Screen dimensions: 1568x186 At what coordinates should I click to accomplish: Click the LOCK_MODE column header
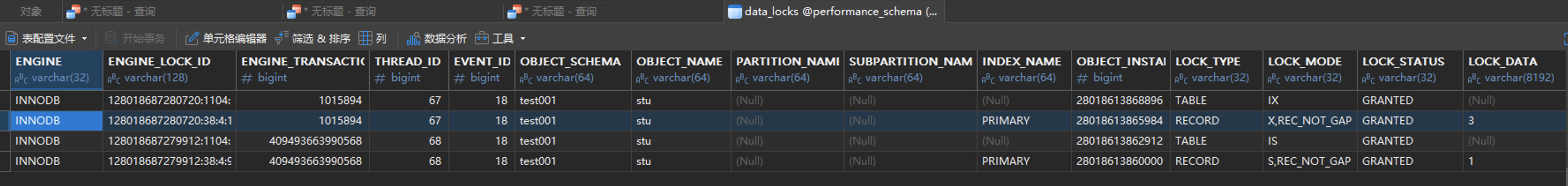click(1305, 61)
